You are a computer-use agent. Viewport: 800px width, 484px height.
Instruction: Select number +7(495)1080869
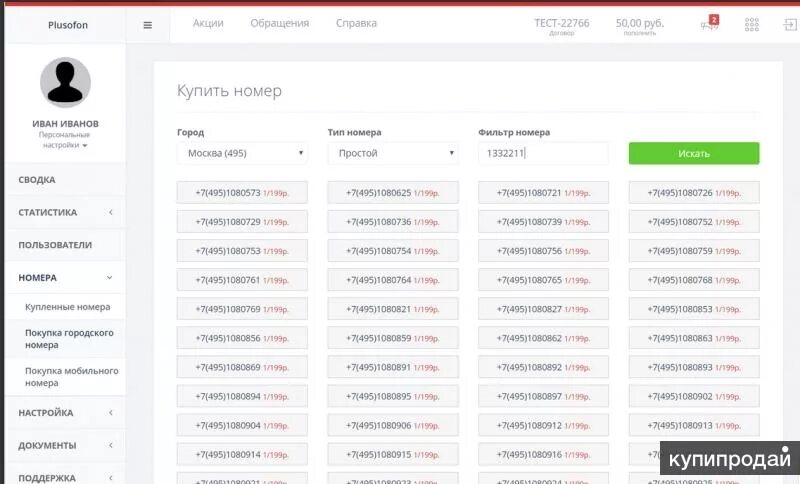click(242, 367)
